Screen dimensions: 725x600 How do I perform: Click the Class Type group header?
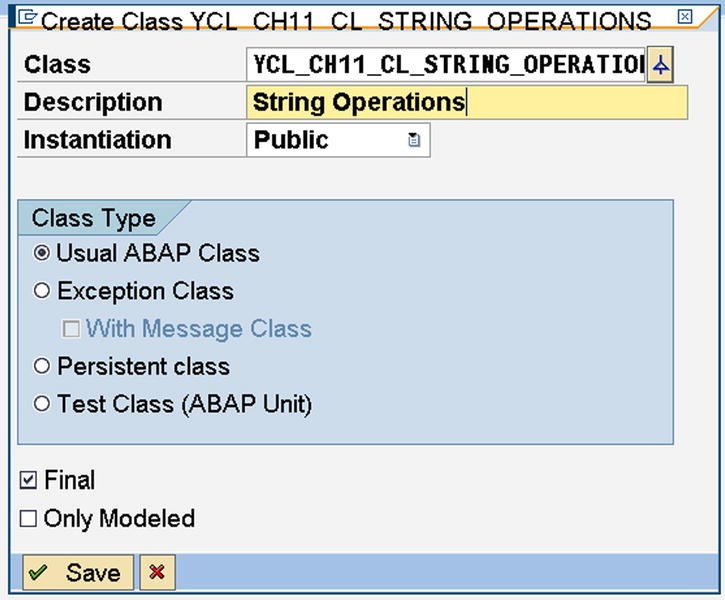coord(93,218)
